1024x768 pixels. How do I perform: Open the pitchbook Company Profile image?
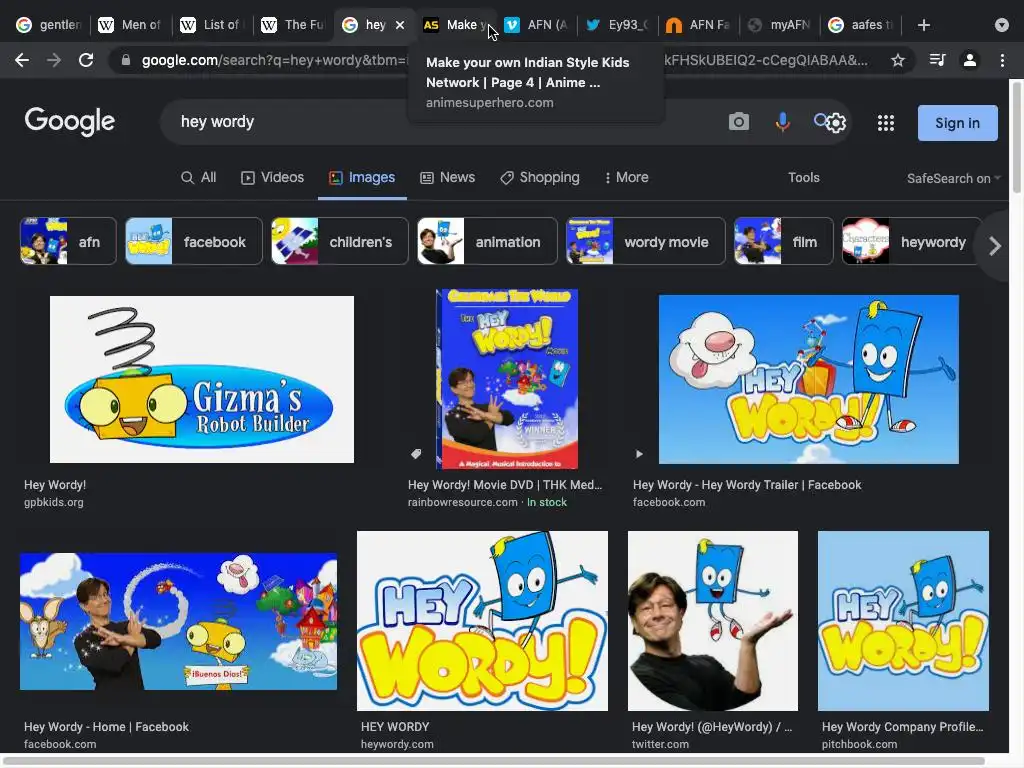[903, 620]
